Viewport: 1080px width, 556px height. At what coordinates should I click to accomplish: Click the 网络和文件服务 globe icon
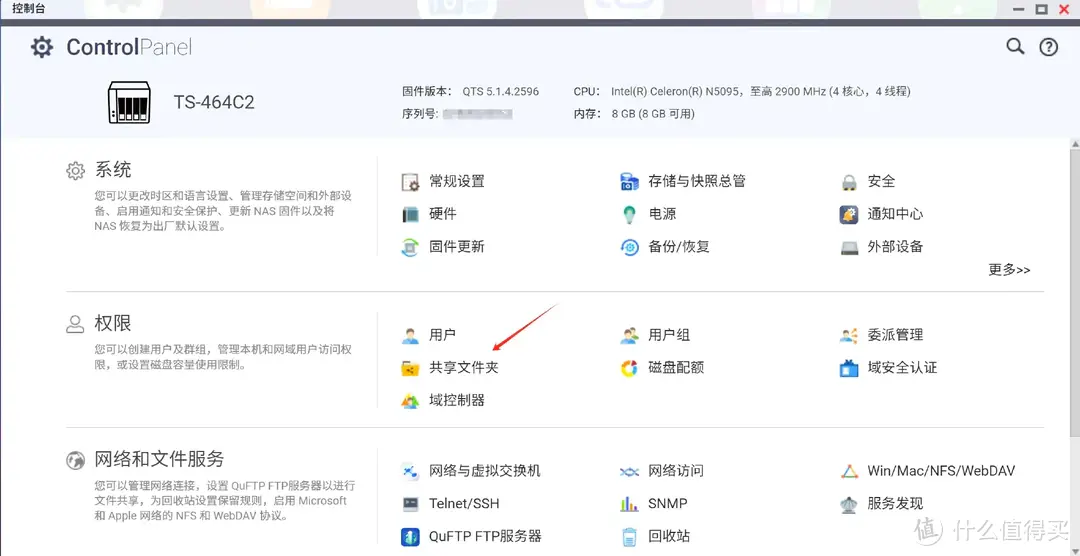pyautogui.click(x=75, y=460)
